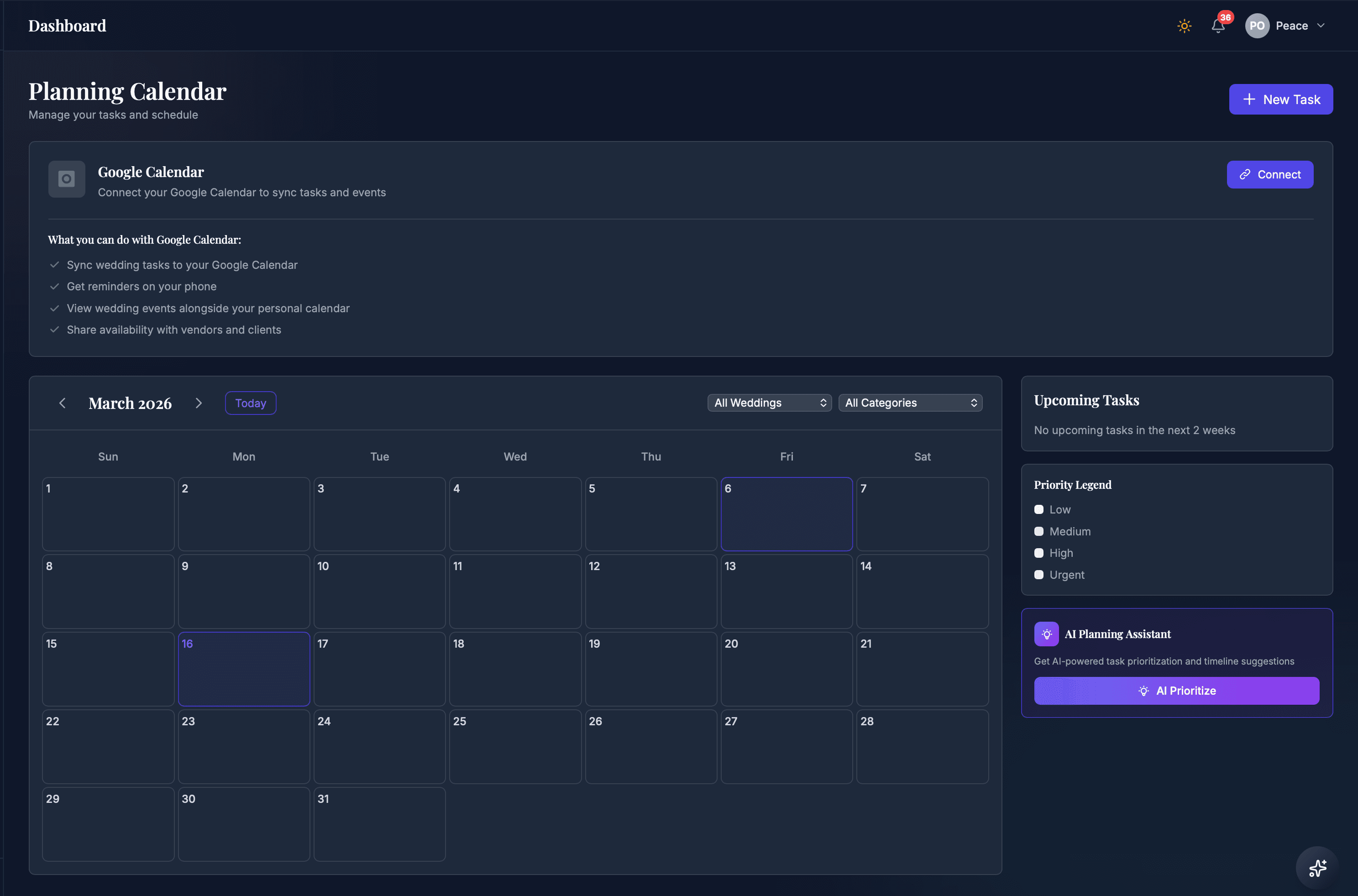
Task: Open the floating sparkle assistant button
Action: click(1317, 867)
